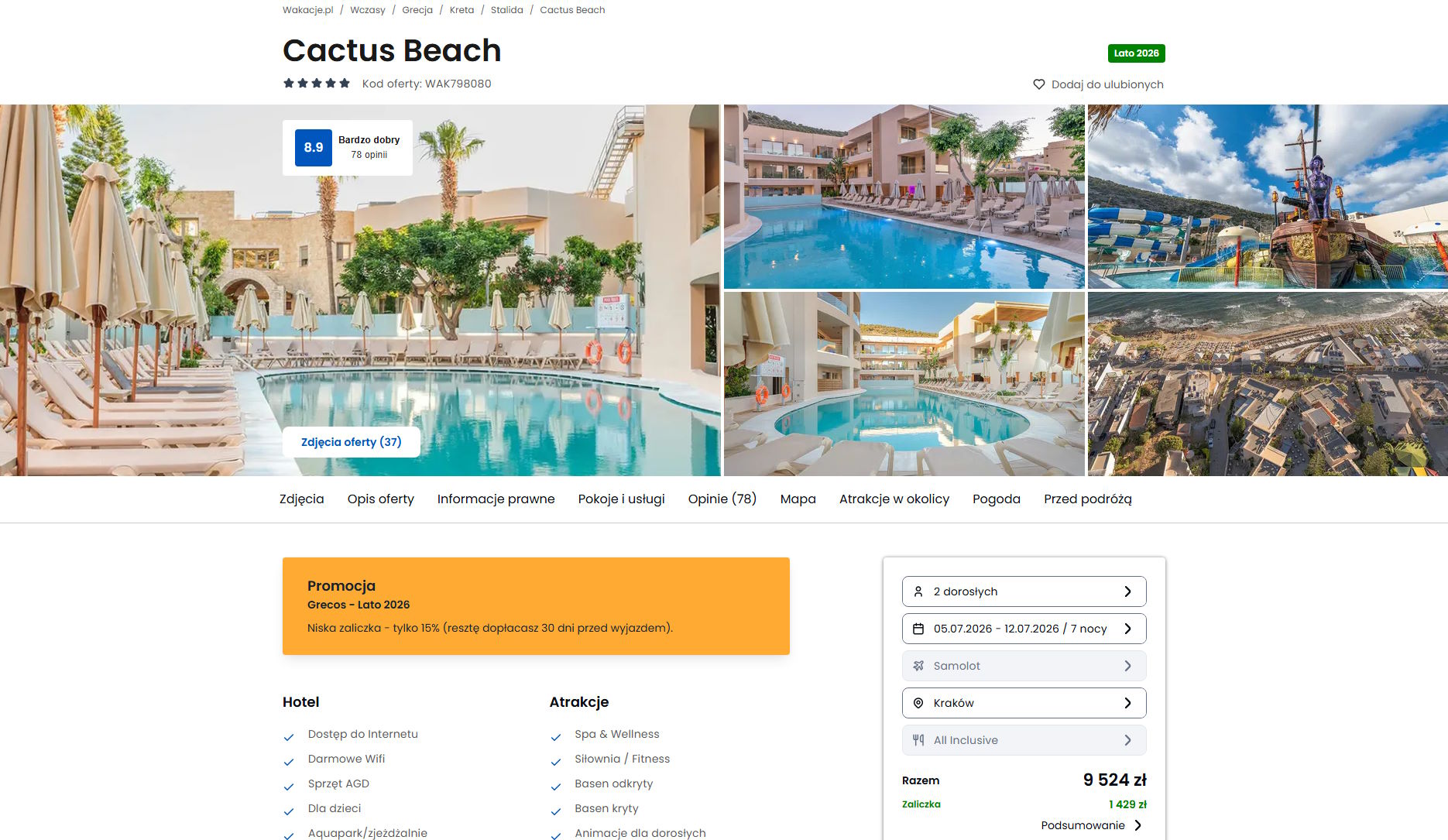Switch to the Opinie (78) tab
Screen dimensions: 1448x840
[722, 499]
